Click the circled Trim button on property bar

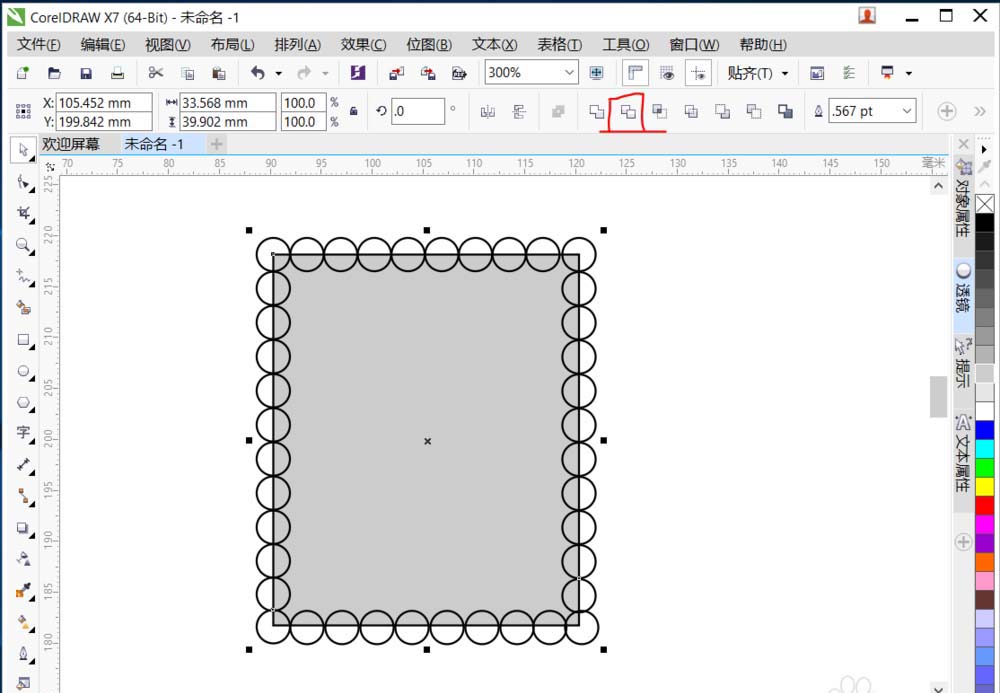tap(629, 112)
